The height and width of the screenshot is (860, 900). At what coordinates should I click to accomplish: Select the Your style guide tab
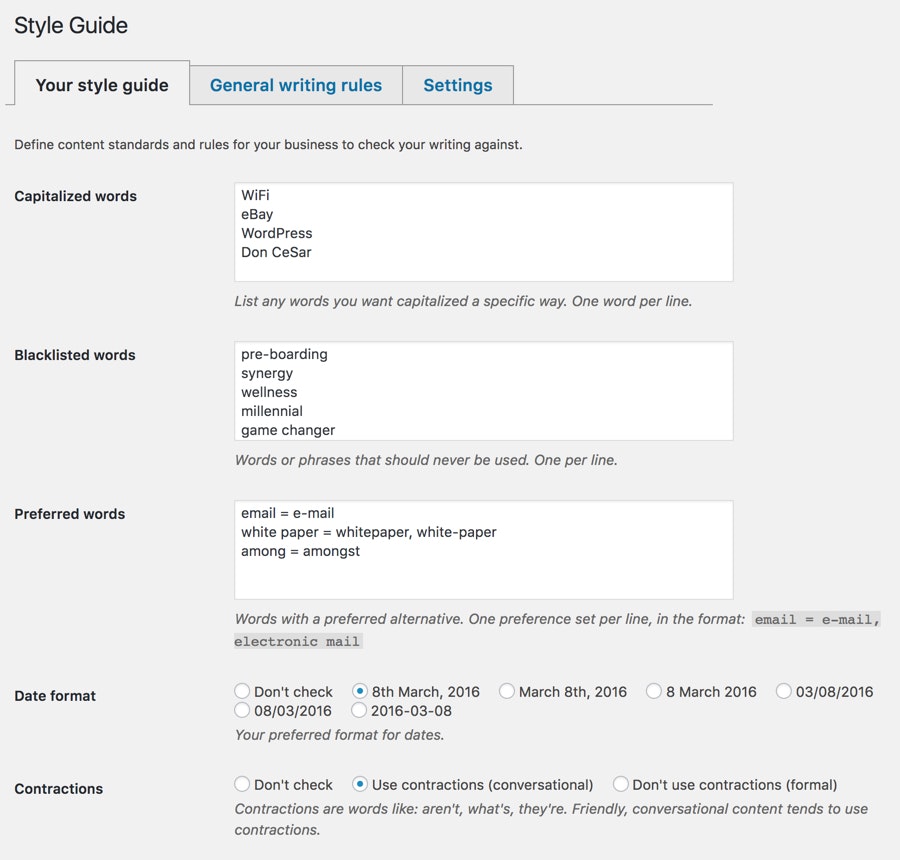101,85
